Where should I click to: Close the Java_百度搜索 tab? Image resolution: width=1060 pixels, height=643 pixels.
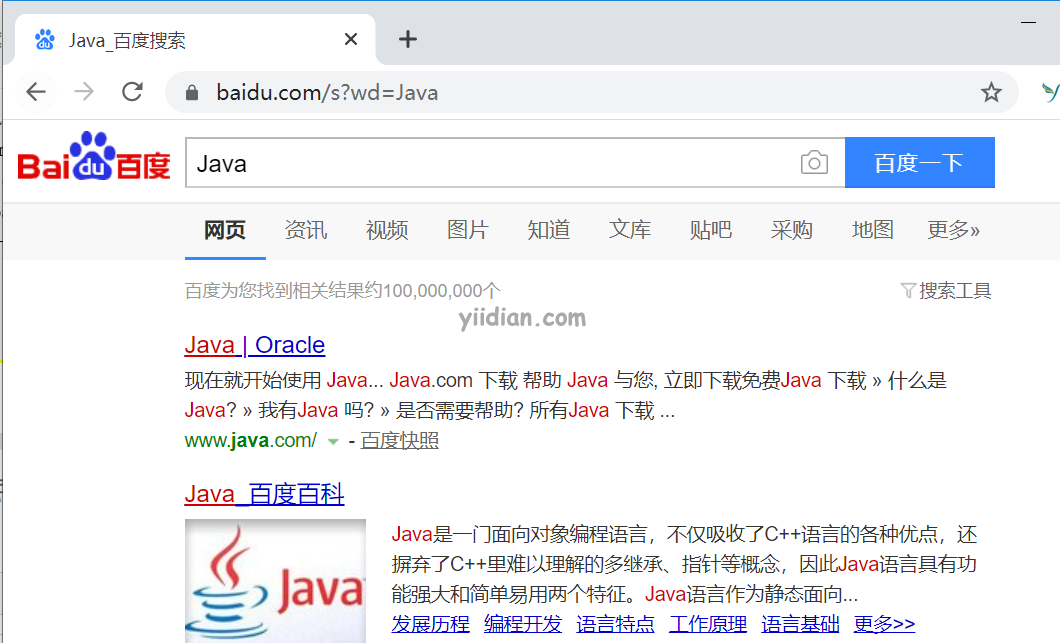(351, 39)
